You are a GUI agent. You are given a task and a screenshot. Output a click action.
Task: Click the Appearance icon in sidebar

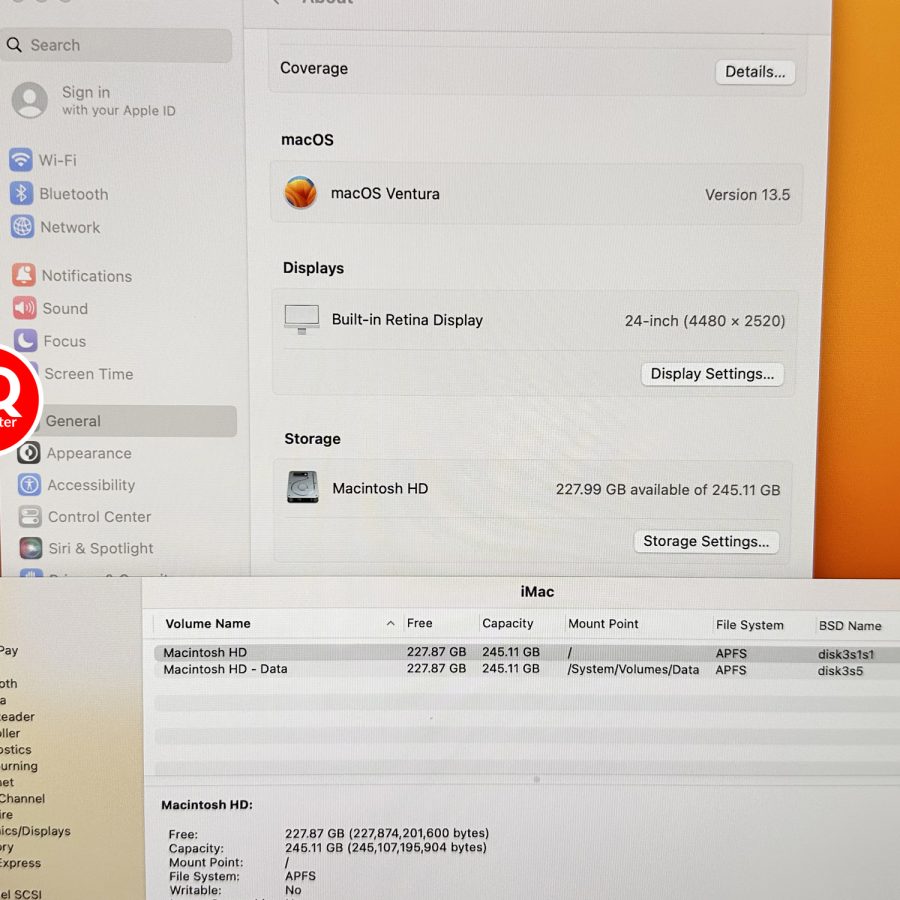pos(29,453)
